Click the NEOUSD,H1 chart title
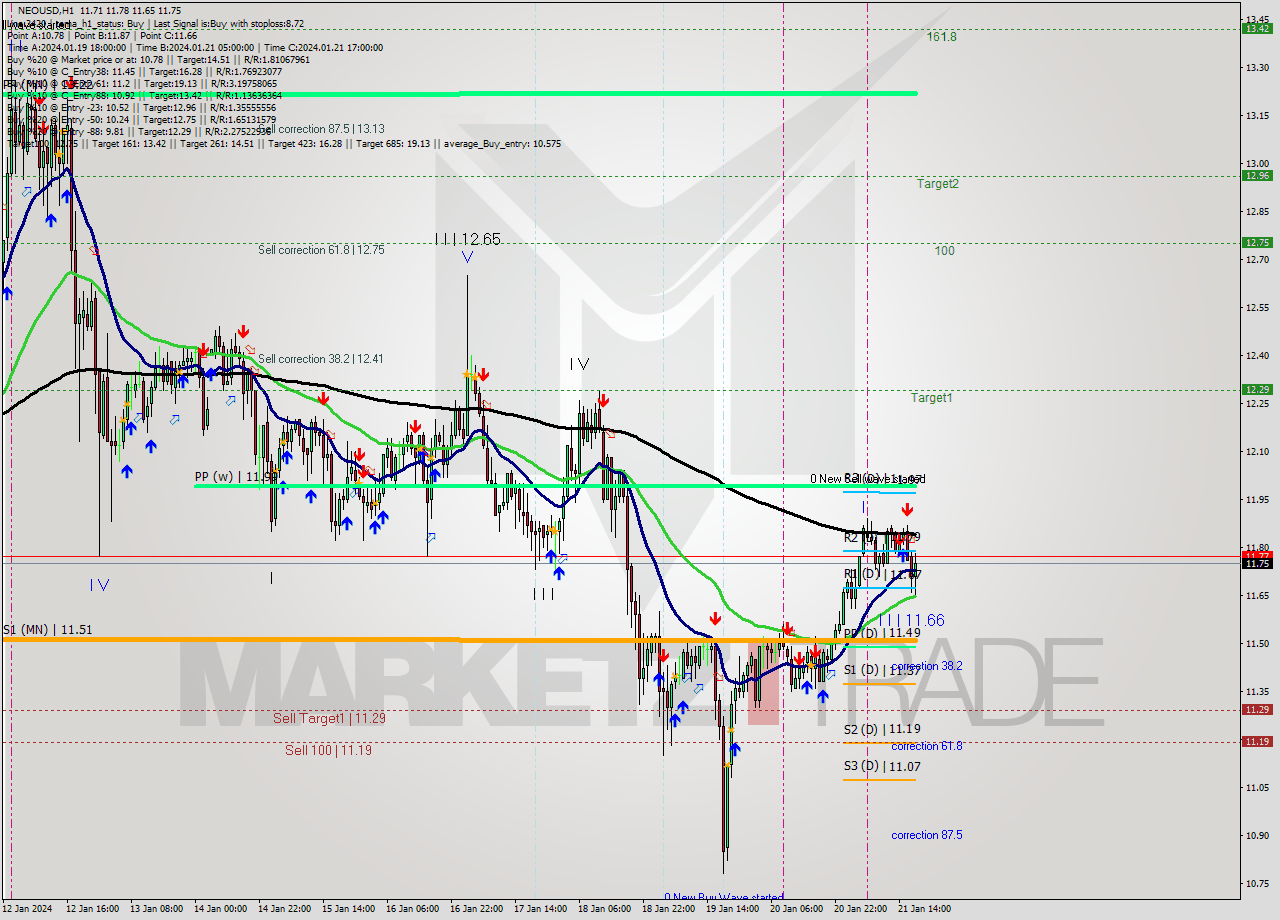 pyautogui.click(x=45, y=10)
